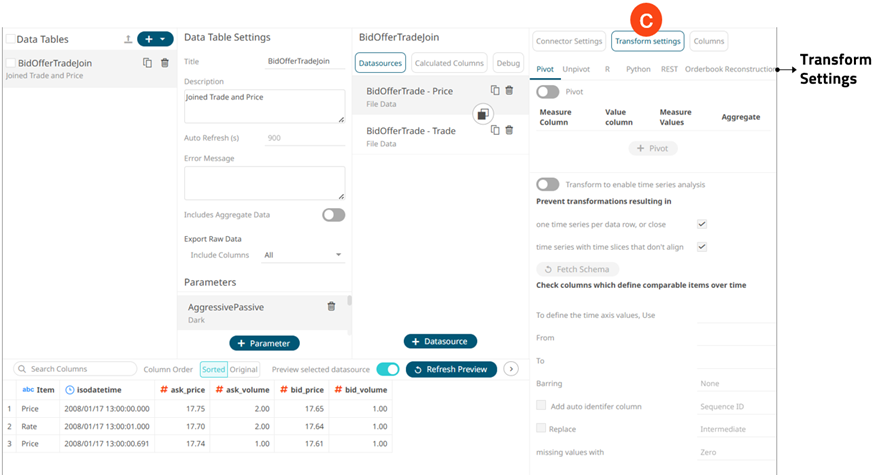Click the join icon between the datasources

[483, 114]
